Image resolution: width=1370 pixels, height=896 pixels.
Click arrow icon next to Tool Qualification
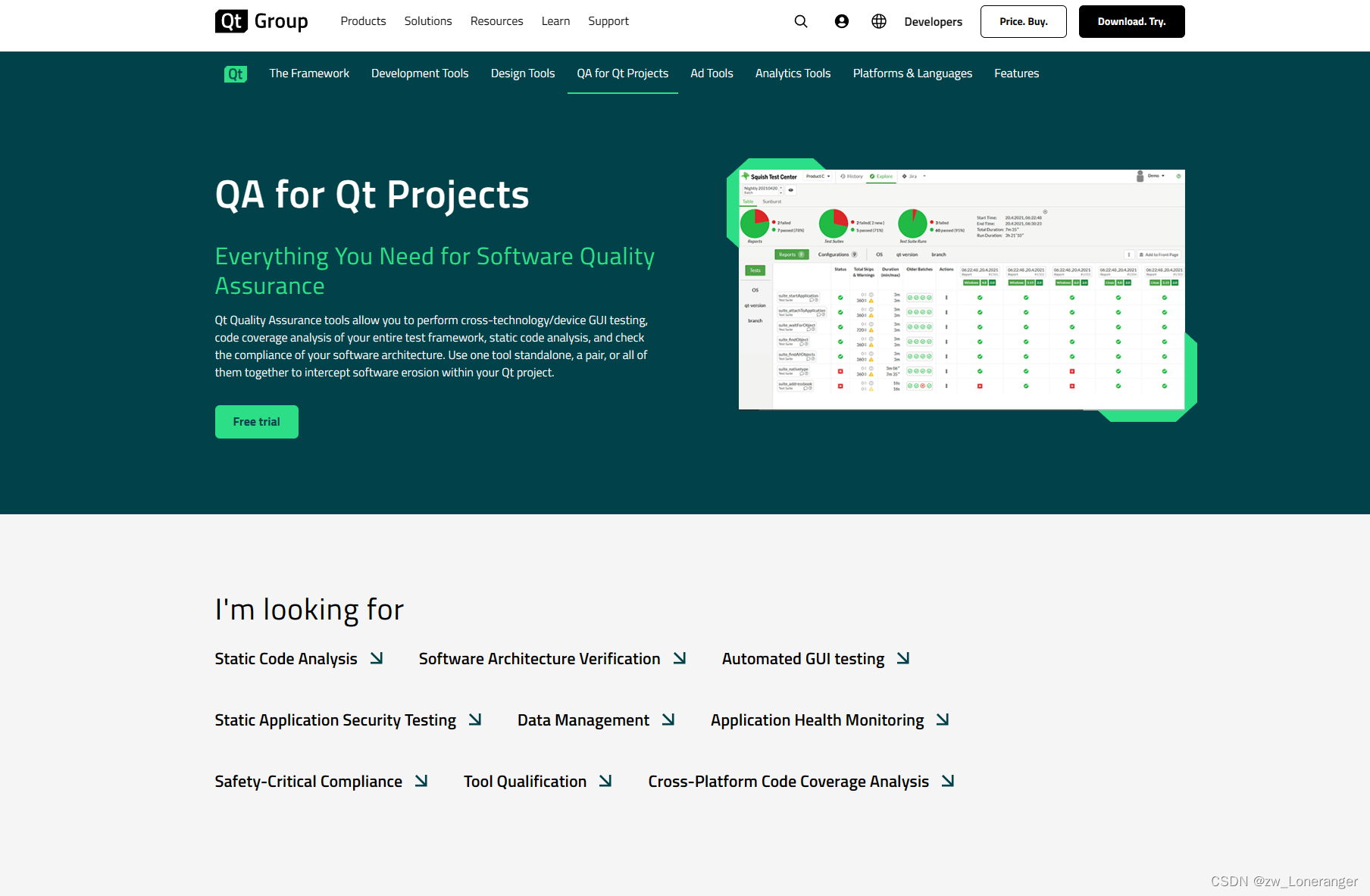[605, 781]
